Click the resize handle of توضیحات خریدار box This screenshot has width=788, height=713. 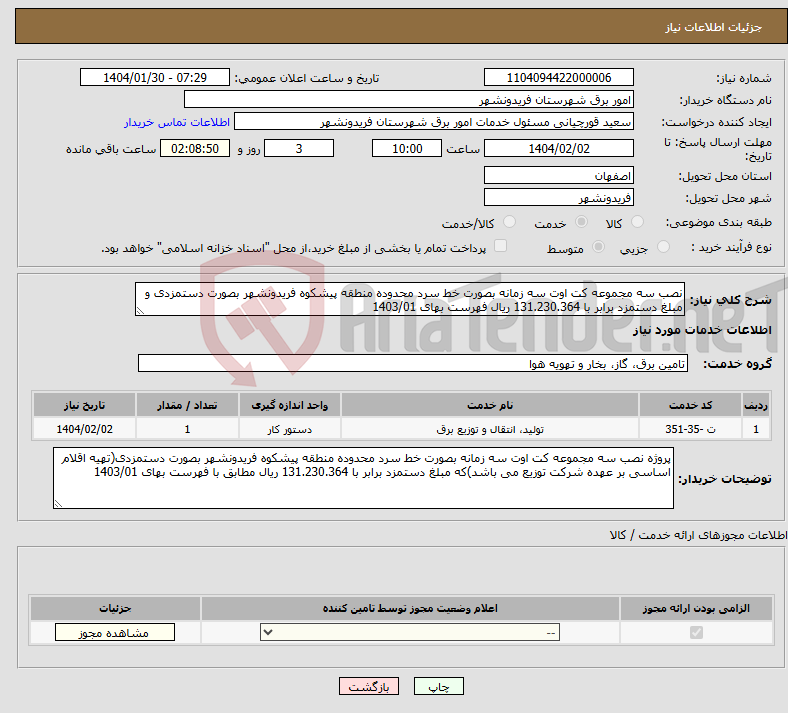(58, 503)
